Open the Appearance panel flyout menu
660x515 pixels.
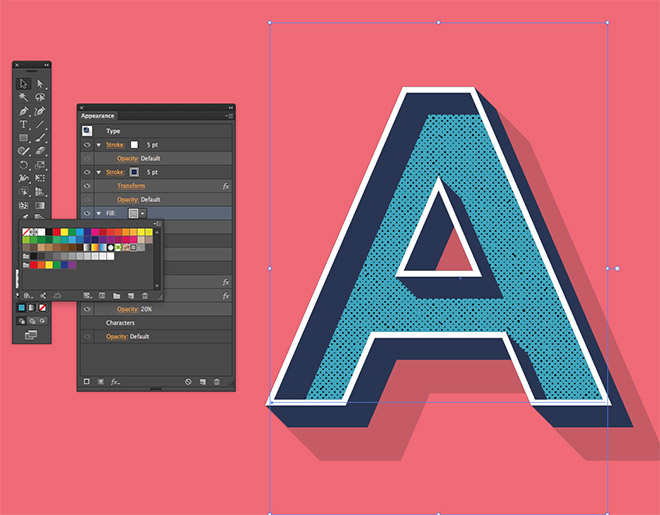(x=229, y=116)
